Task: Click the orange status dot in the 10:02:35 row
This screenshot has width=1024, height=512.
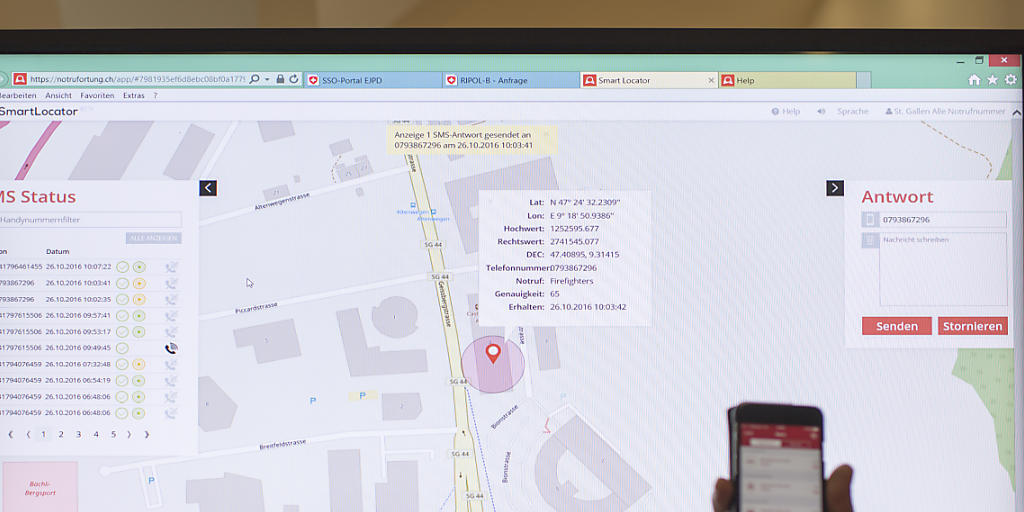Action: [x=138, y=299]
